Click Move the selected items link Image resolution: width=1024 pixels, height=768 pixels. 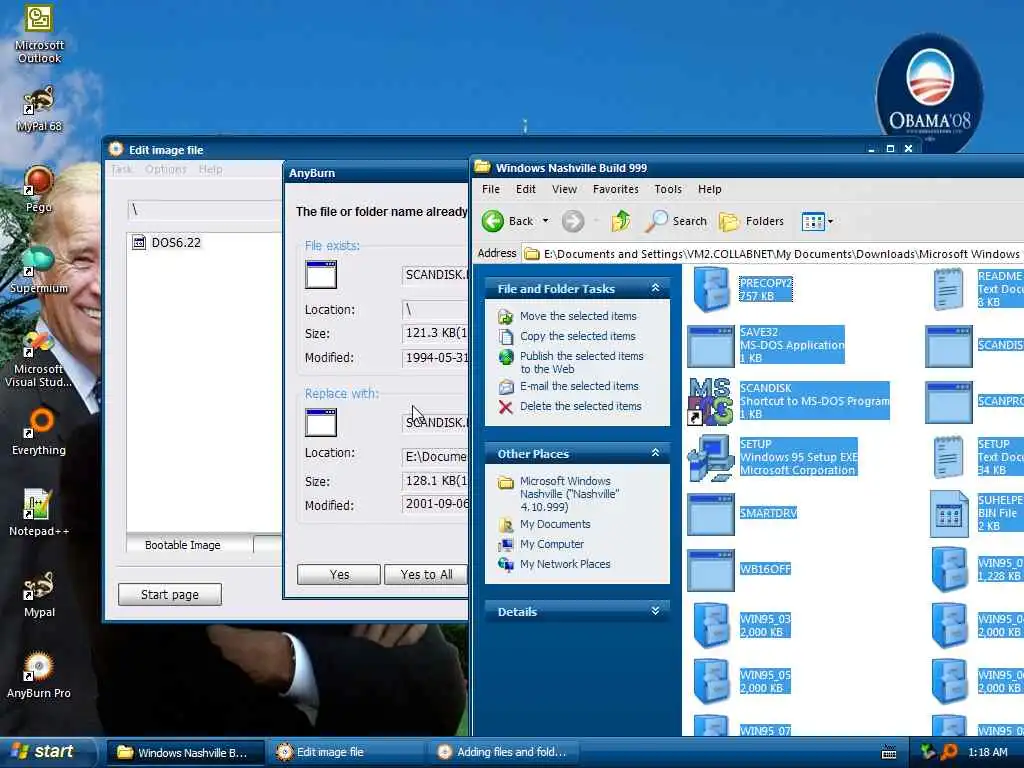[578, 316]
